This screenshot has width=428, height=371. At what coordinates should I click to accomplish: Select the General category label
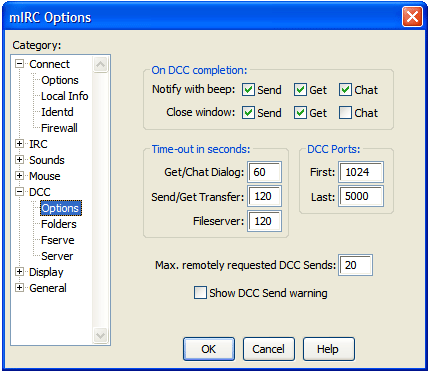pos(48,288)
